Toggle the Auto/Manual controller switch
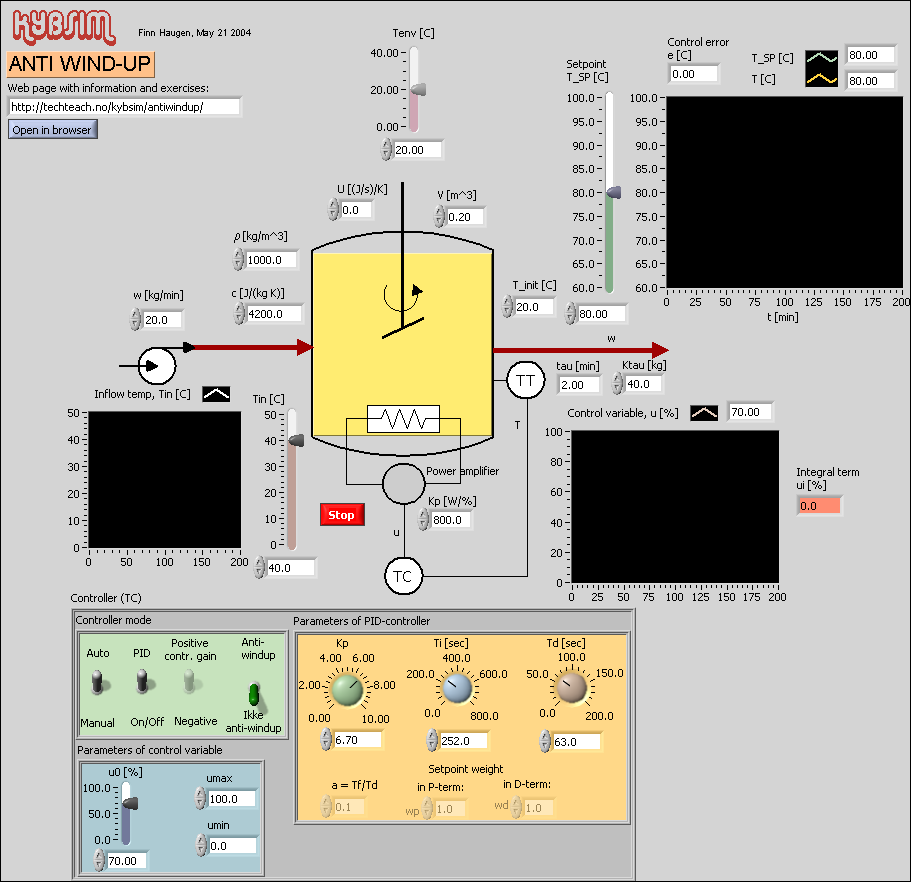 [98, 683]
